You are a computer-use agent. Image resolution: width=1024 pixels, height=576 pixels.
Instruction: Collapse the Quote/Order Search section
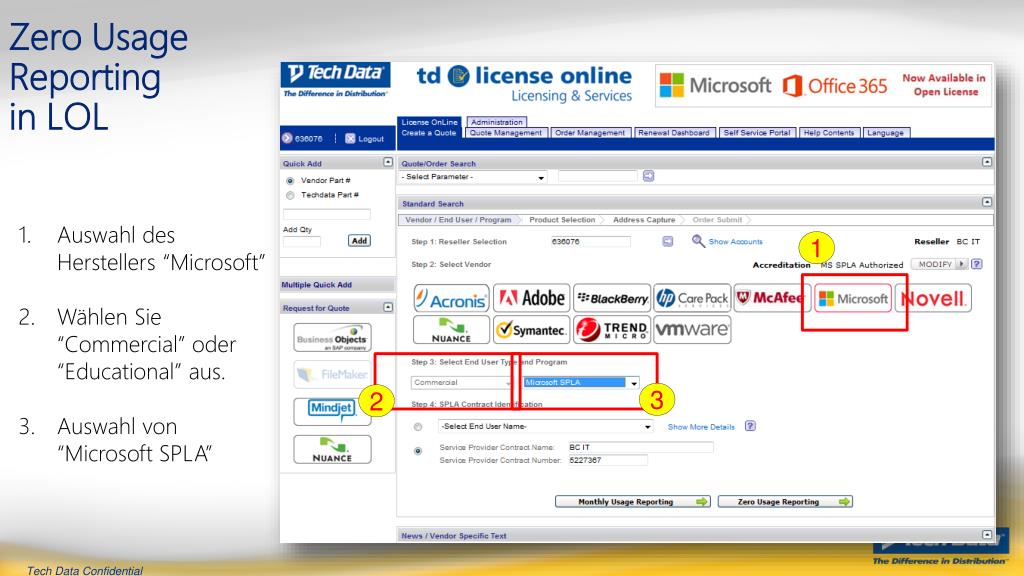[x=987, y=162]
